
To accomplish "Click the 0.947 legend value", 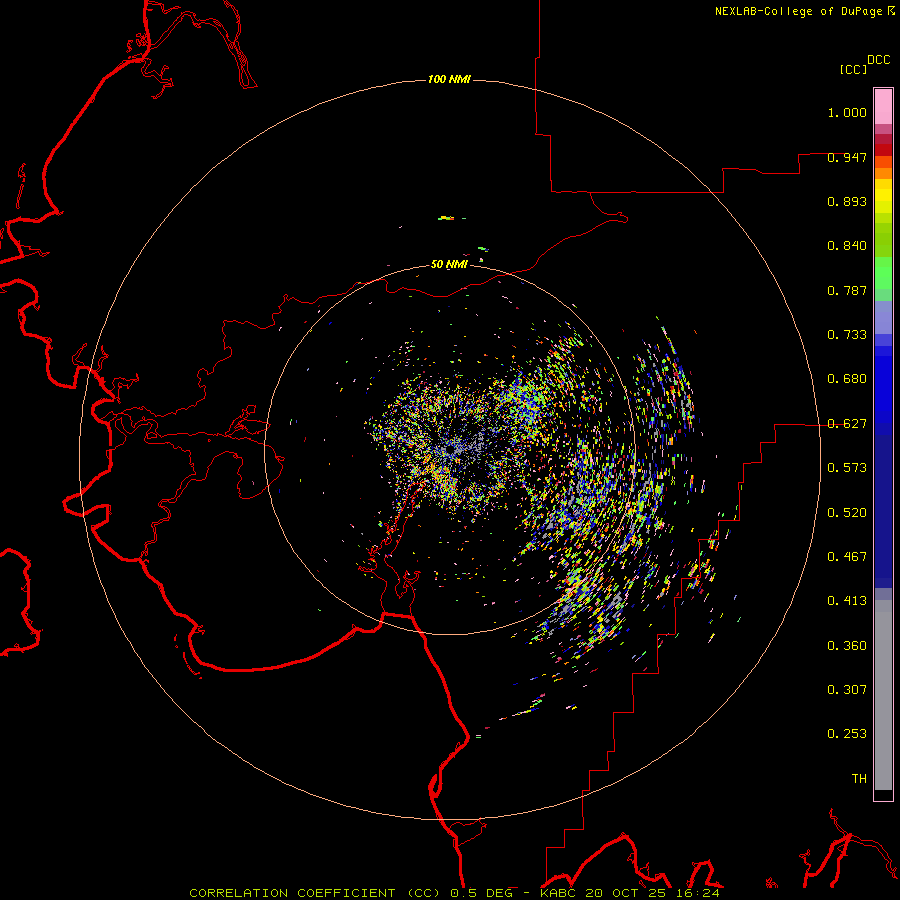I will (x=847, y=157).
